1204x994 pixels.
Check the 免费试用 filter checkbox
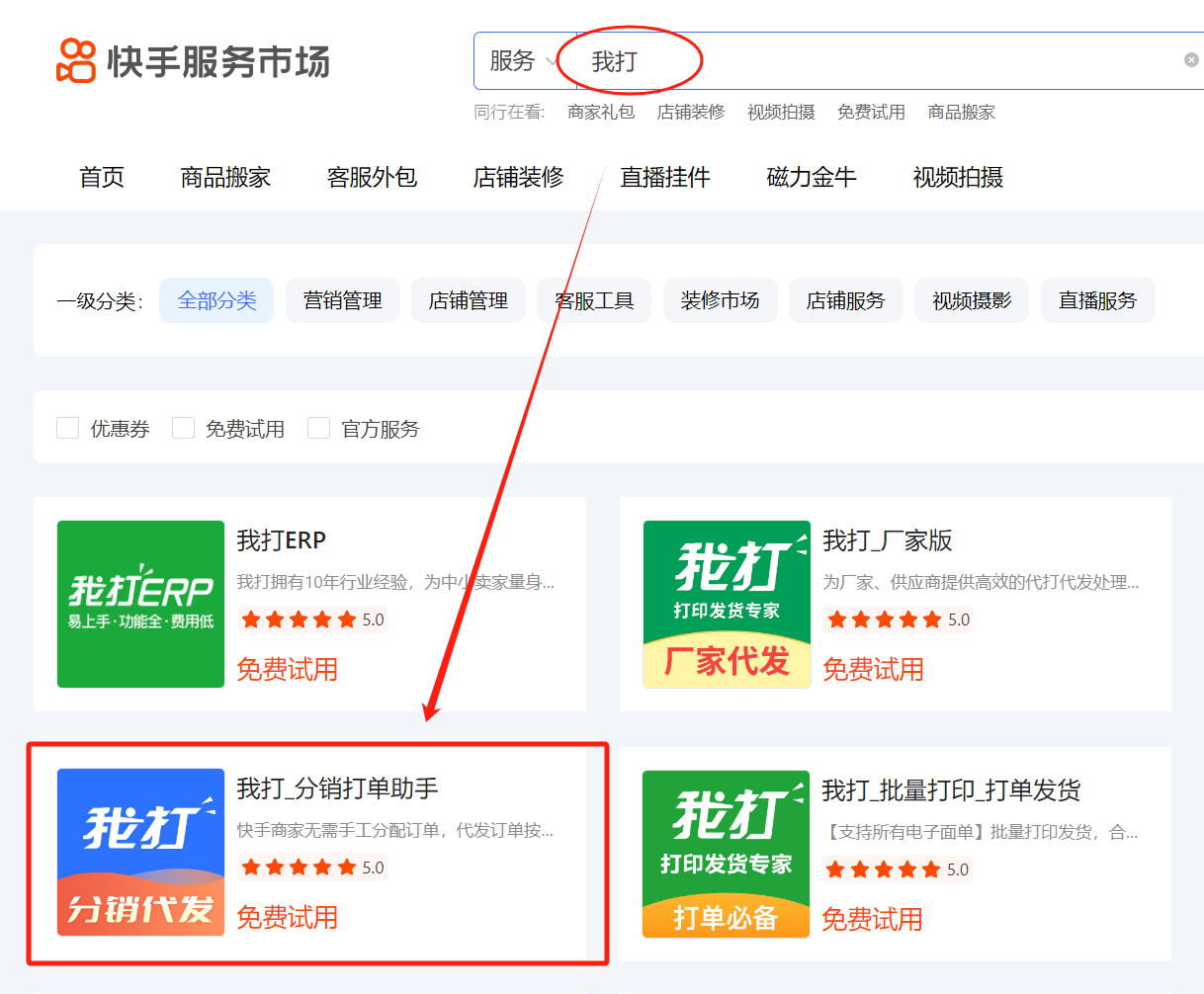tap(183, 427)
